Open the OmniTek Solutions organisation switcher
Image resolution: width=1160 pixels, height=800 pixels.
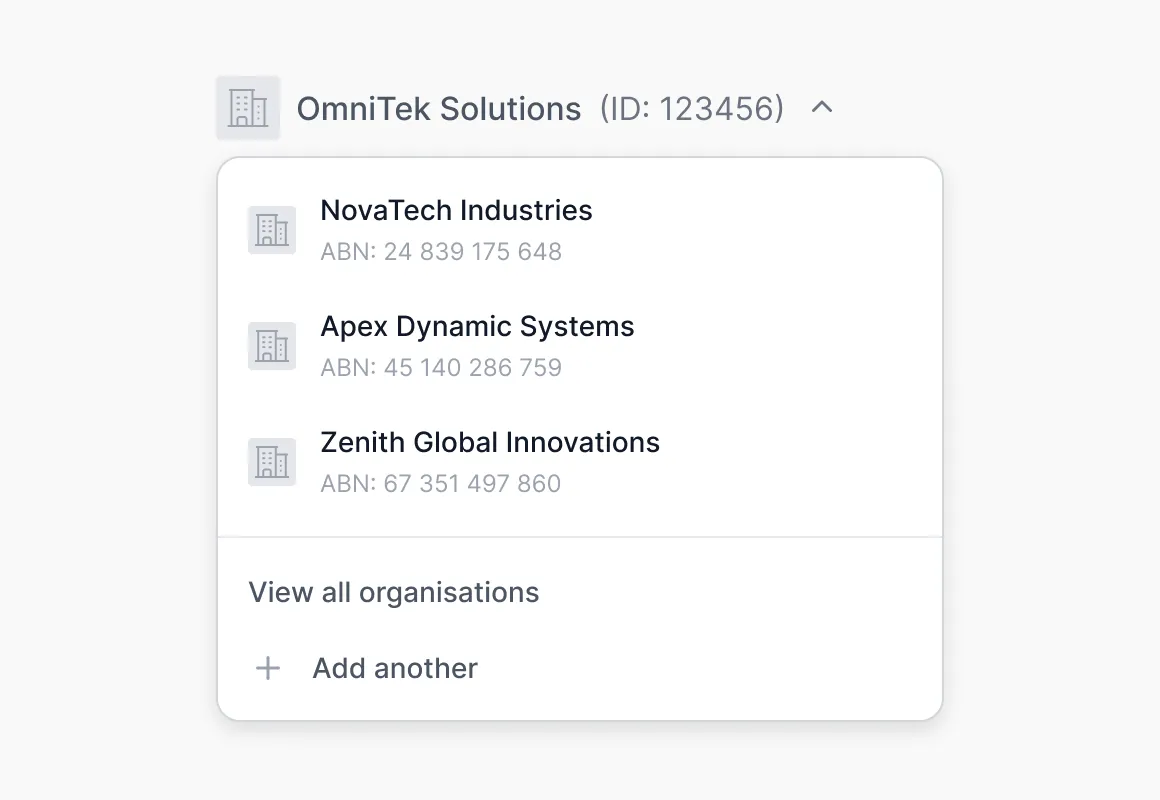(525, 108)
